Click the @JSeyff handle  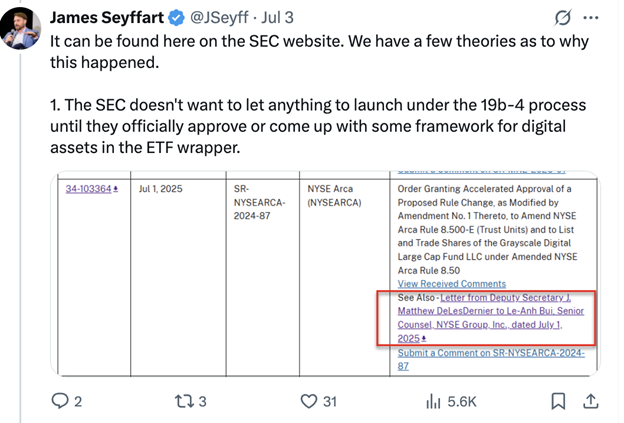click(x=218, y=18)
